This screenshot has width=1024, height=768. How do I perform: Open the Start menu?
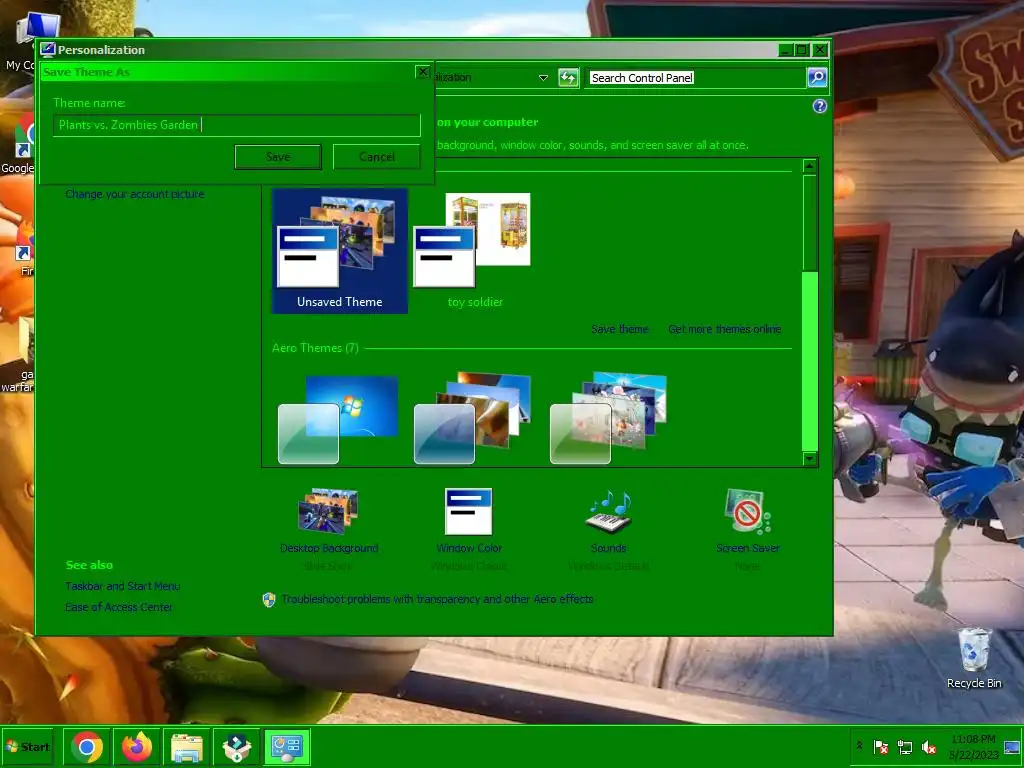click(x=28, y=746)
